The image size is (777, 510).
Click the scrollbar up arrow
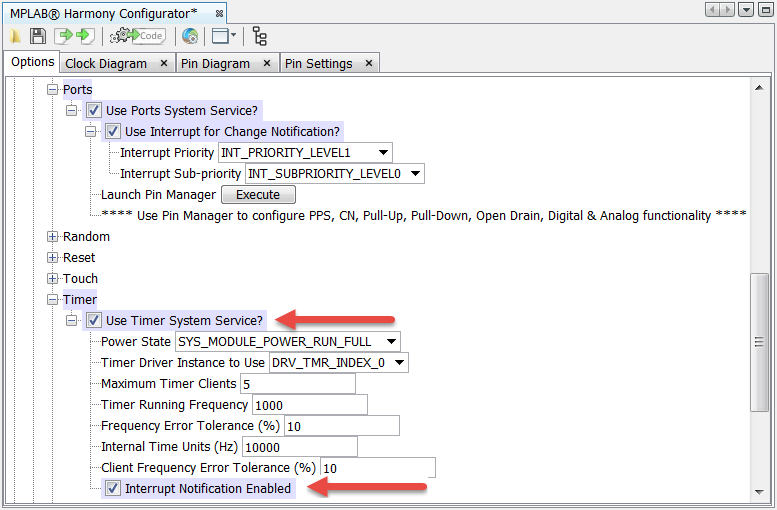(x=759, y=88)
